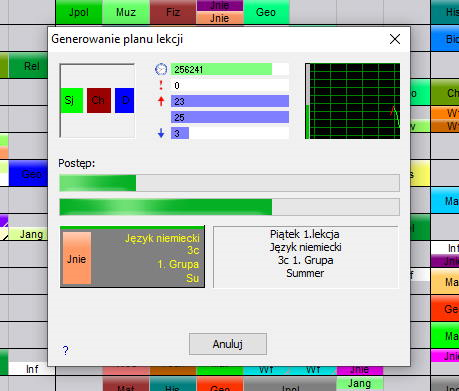This screenshot has height=391, width=459.
Task: Select the Jang cell at bottom right
Action: [359, 383]
